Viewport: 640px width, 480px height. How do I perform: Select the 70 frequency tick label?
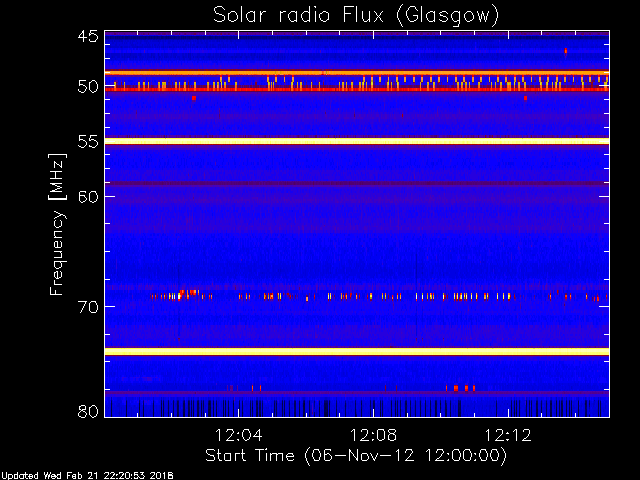pos(88,307)
